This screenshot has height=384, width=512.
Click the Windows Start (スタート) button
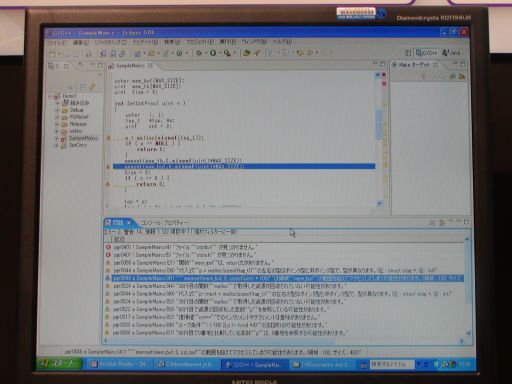(59, 364)
